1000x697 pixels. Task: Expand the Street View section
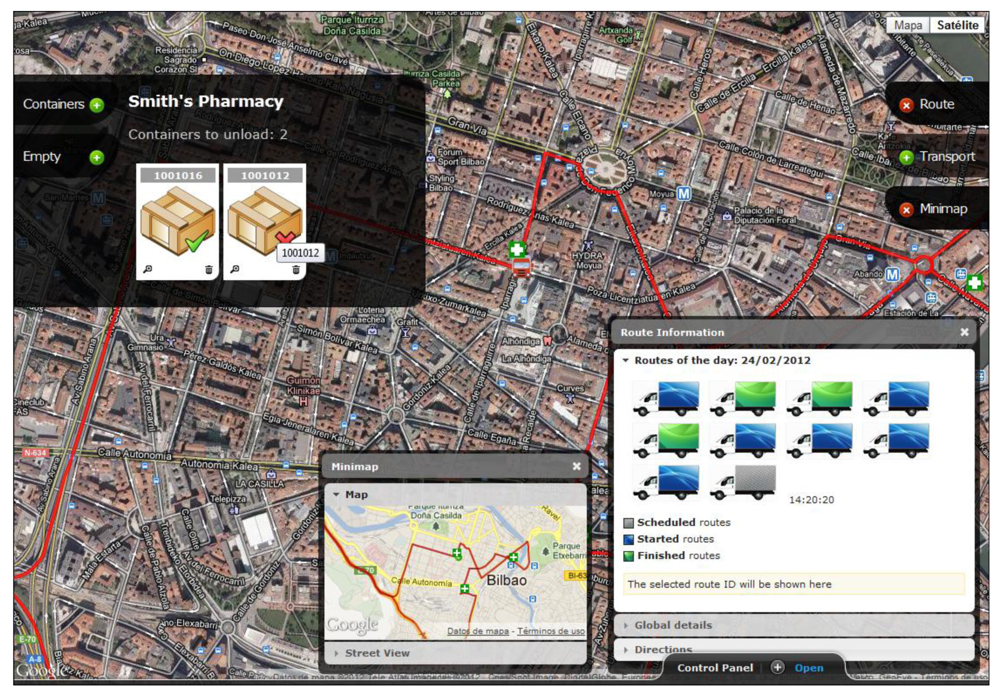(x=455, y=653)
